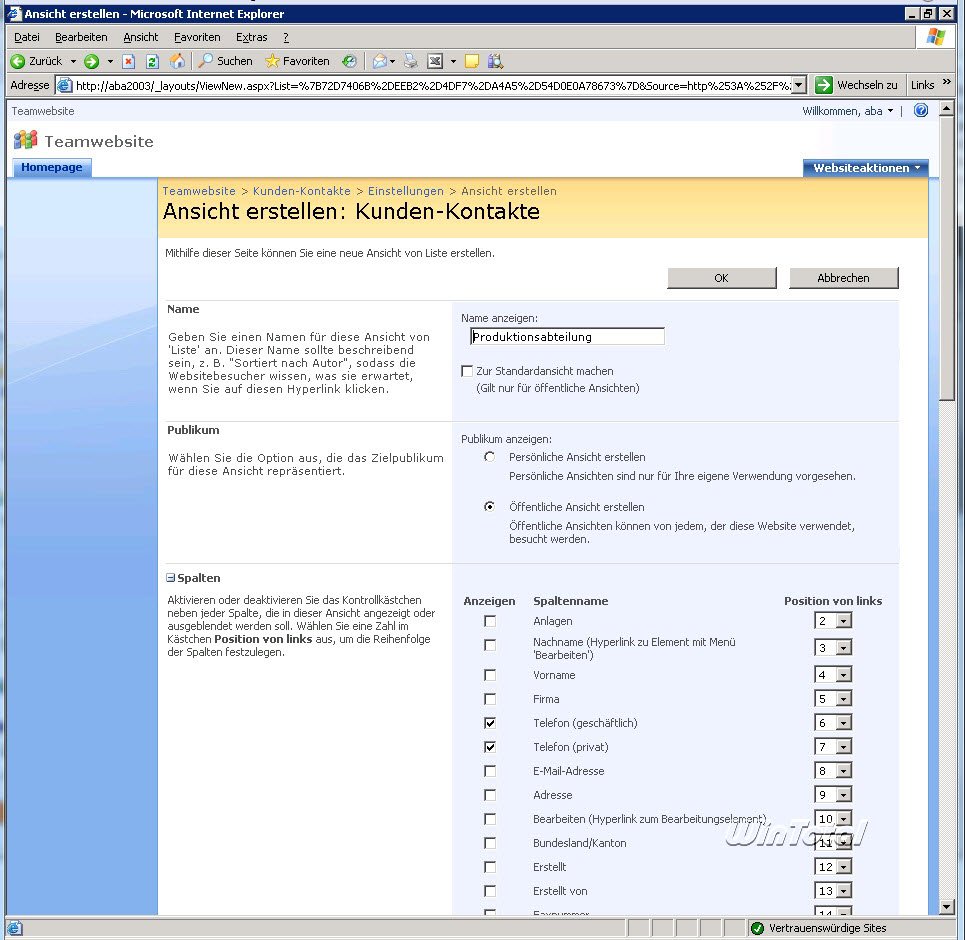Open Kunden-Kontakte breadcrumb link

point(302,191)
